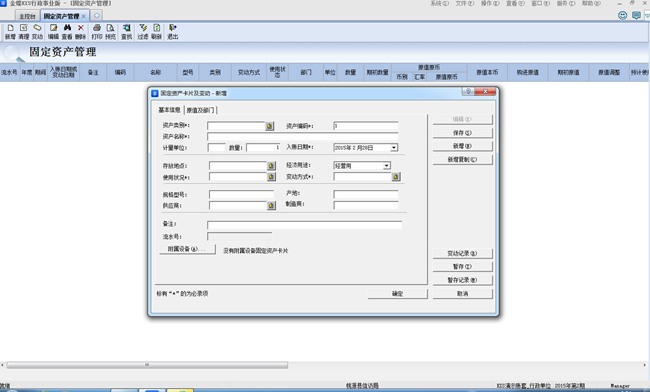
Task: Close the 固定资产管理 tab with its X
Action: (x=83, y=16)
